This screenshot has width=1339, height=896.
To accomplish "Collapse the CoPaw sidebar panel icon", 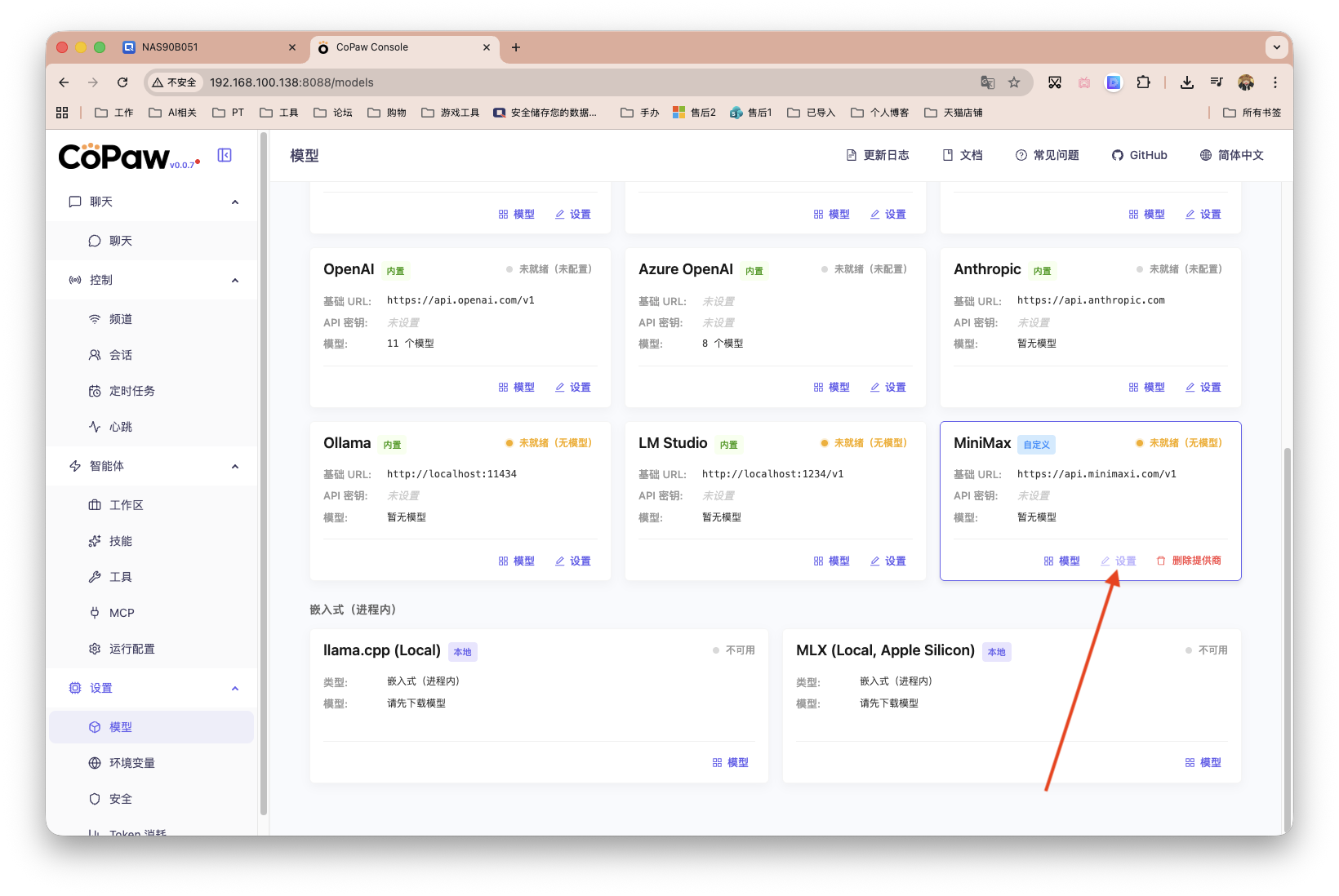I will [225, 155].
